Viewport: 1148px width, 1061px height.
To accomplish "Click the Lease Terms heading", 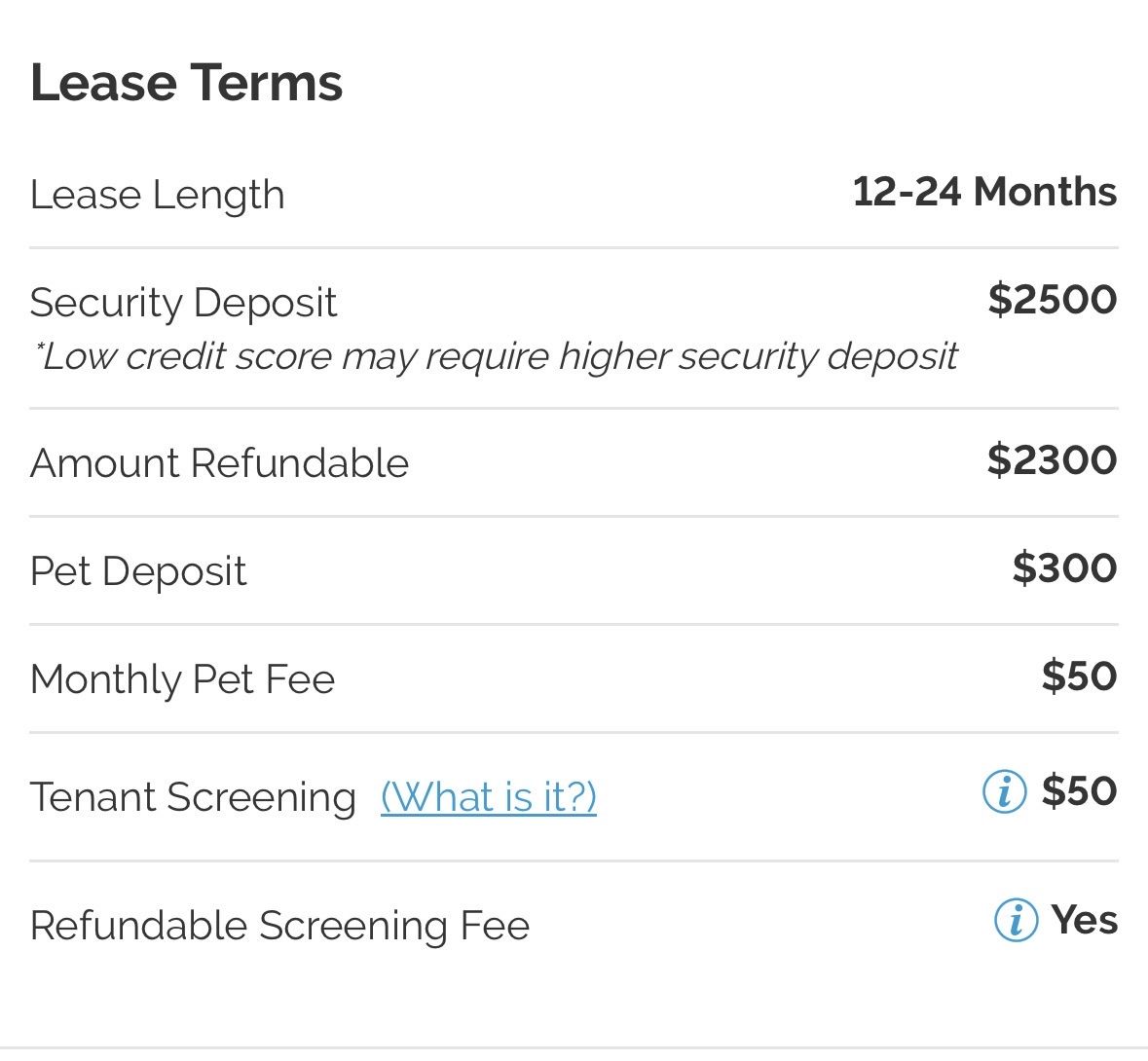I will click(x=186, y=82).
